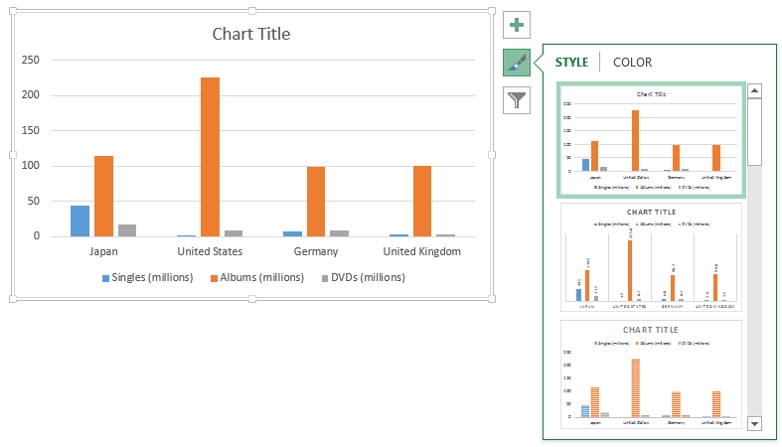This screenshot has width=782, height=447.
Task: Click the gray Japan DVDs bar
Action: coord(127,230)
